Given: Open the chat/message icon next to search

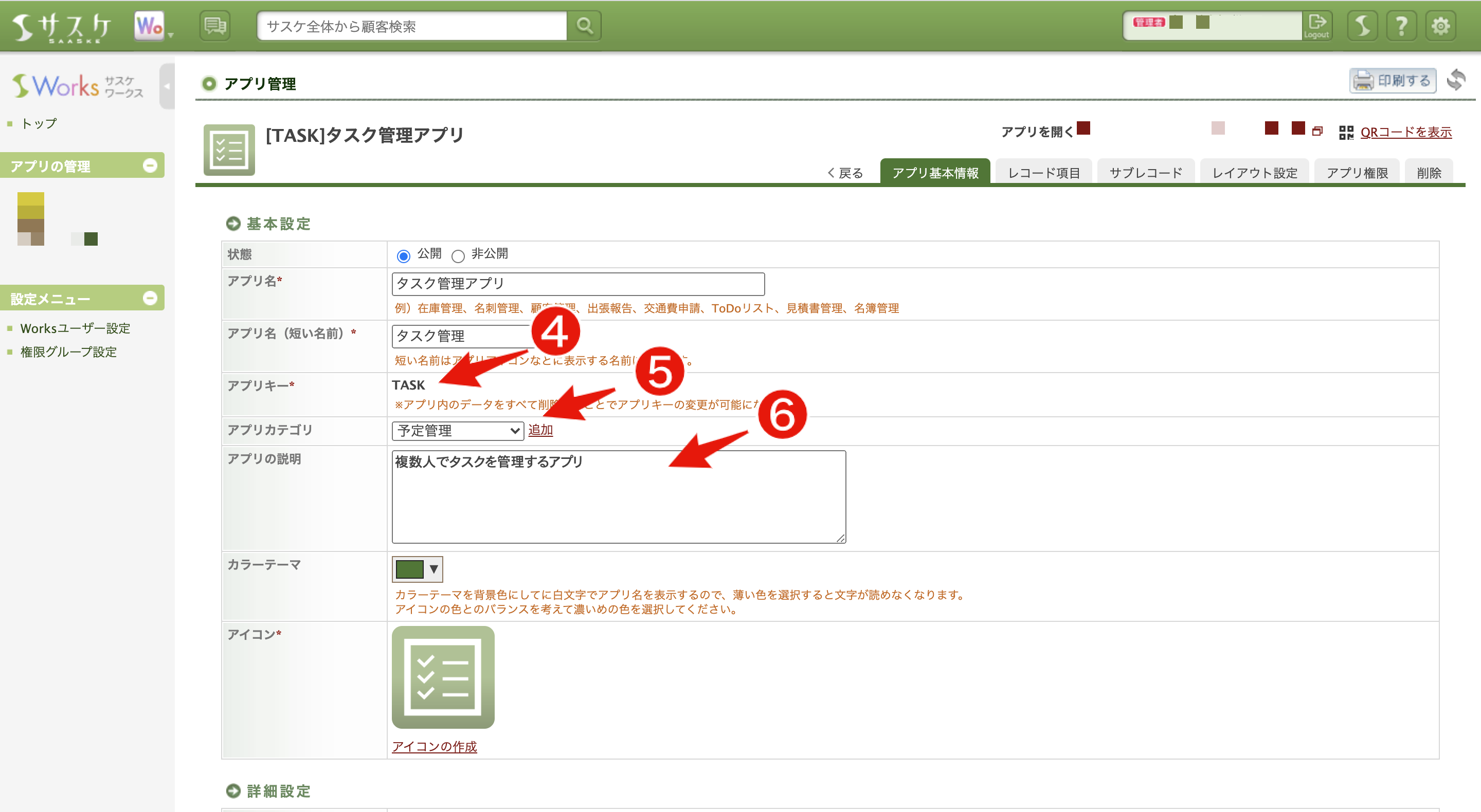Looking at the screenshot, I should [x=214, y=25].
